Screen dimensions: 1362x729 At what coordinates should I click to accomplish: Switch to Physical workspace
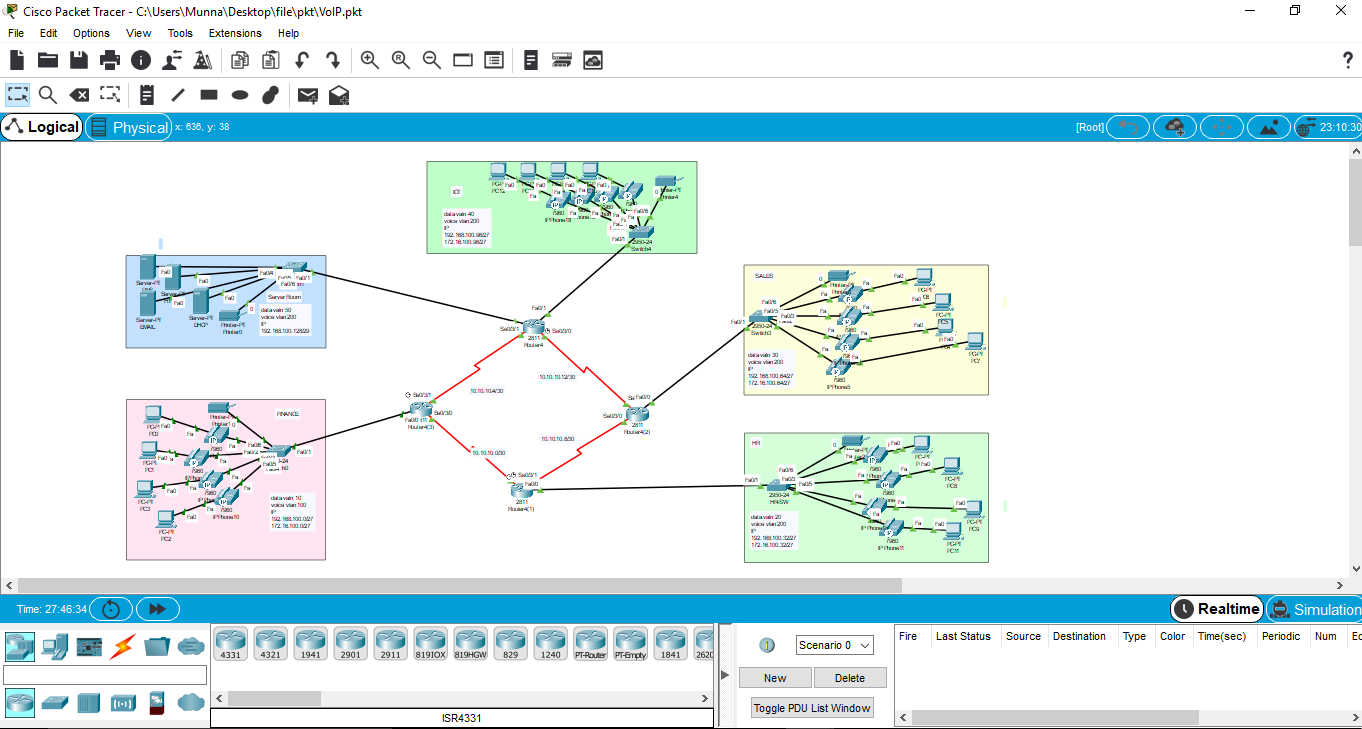pyautogui.click(x=128, y=127)
